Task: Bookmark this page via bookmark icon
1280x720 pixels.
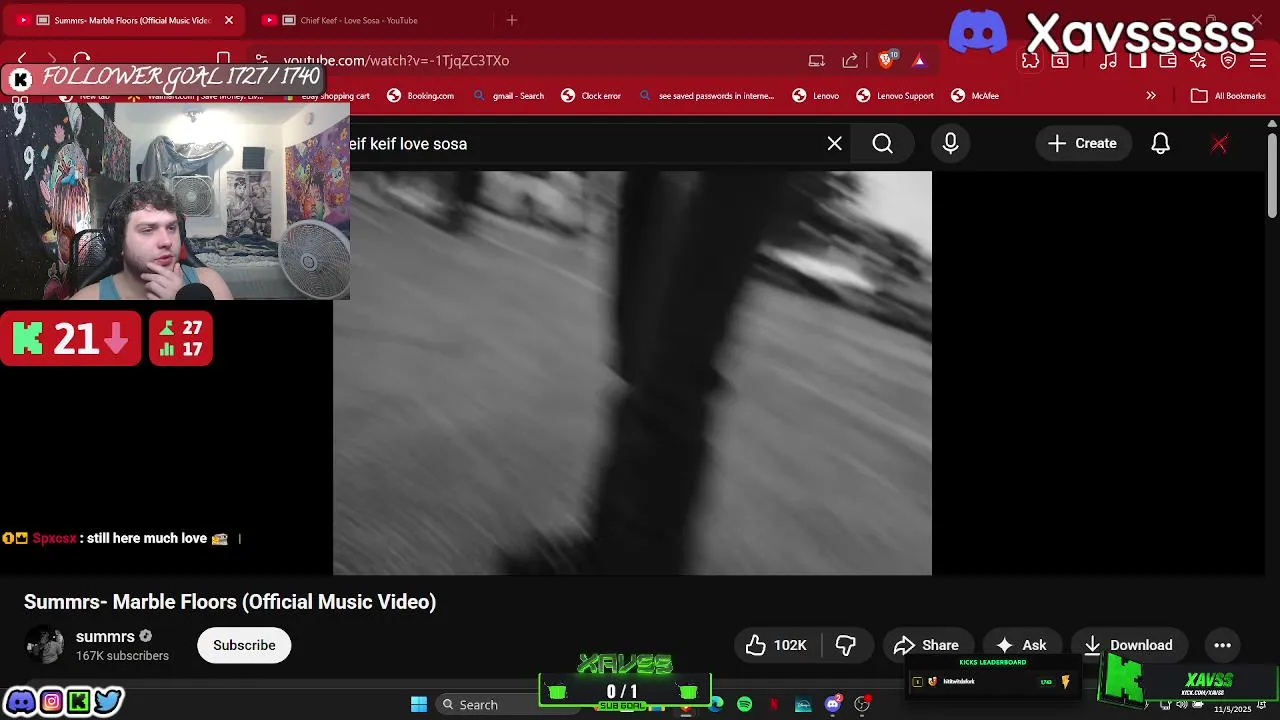Action: [224, 60]
